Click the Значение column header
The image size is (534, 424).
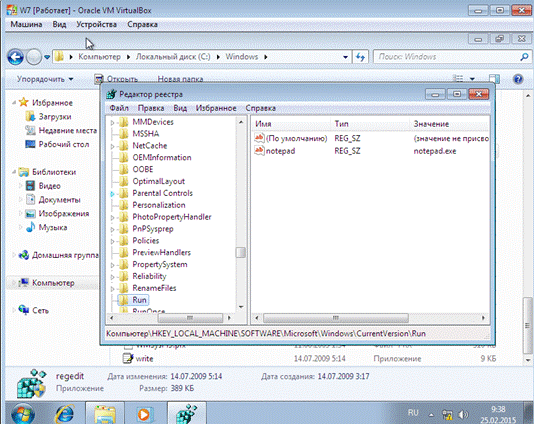coord(450,124)
